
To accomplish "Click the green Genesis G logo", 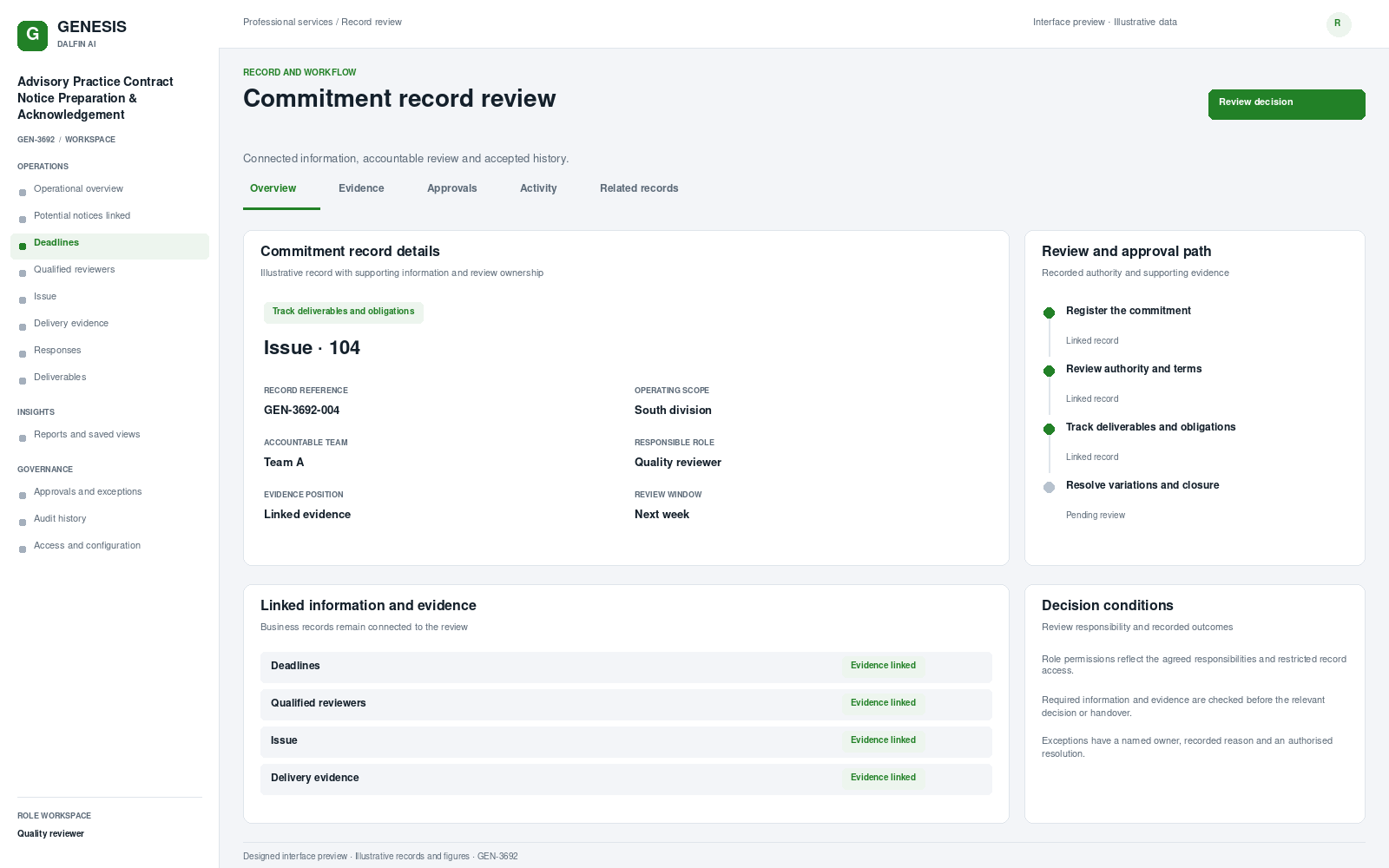I will [32, 36].
